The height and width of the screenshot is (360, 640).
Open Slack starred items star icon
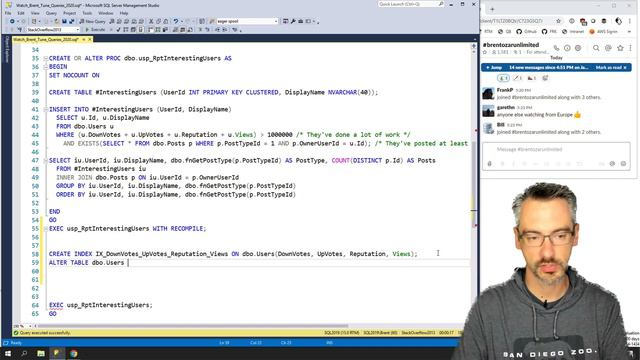620,48
